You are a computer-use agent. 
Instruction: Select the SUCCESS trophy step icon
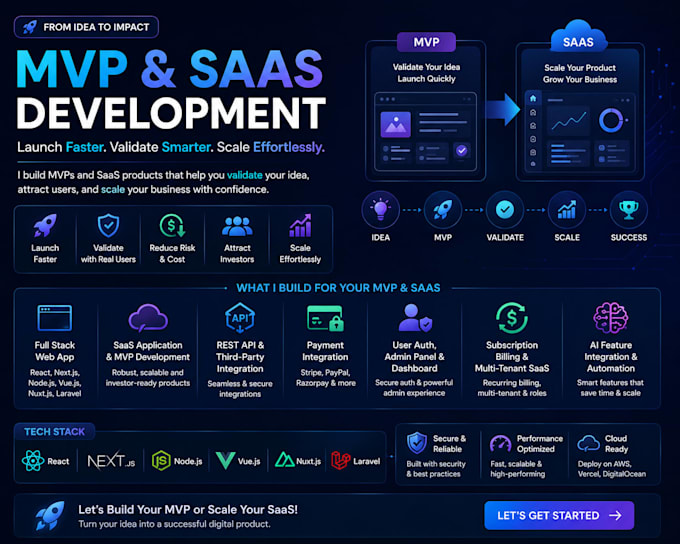coord(629,210)
